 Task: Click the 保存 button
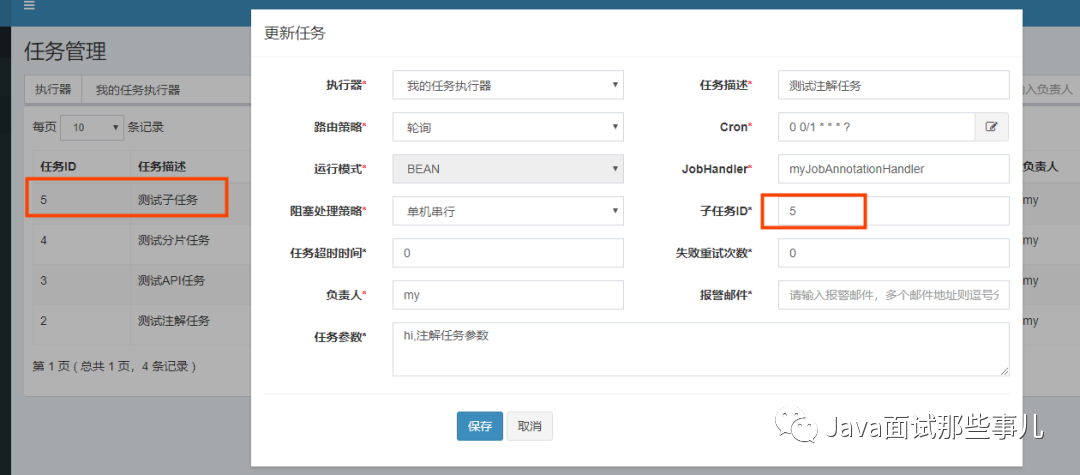480,426
